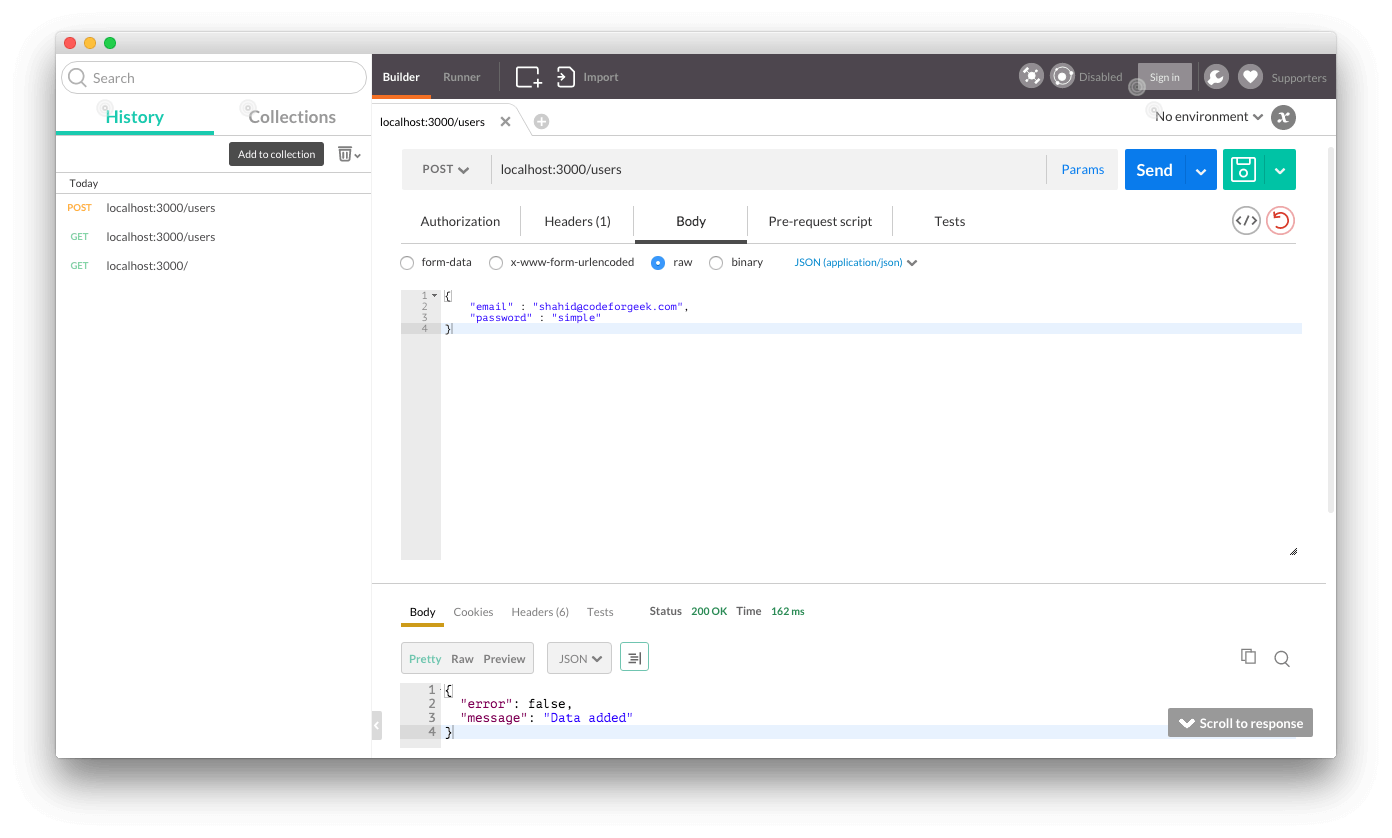Open settings wrench icon in header
This screenshot has width=1392, height=838.
pos(1215,77)
